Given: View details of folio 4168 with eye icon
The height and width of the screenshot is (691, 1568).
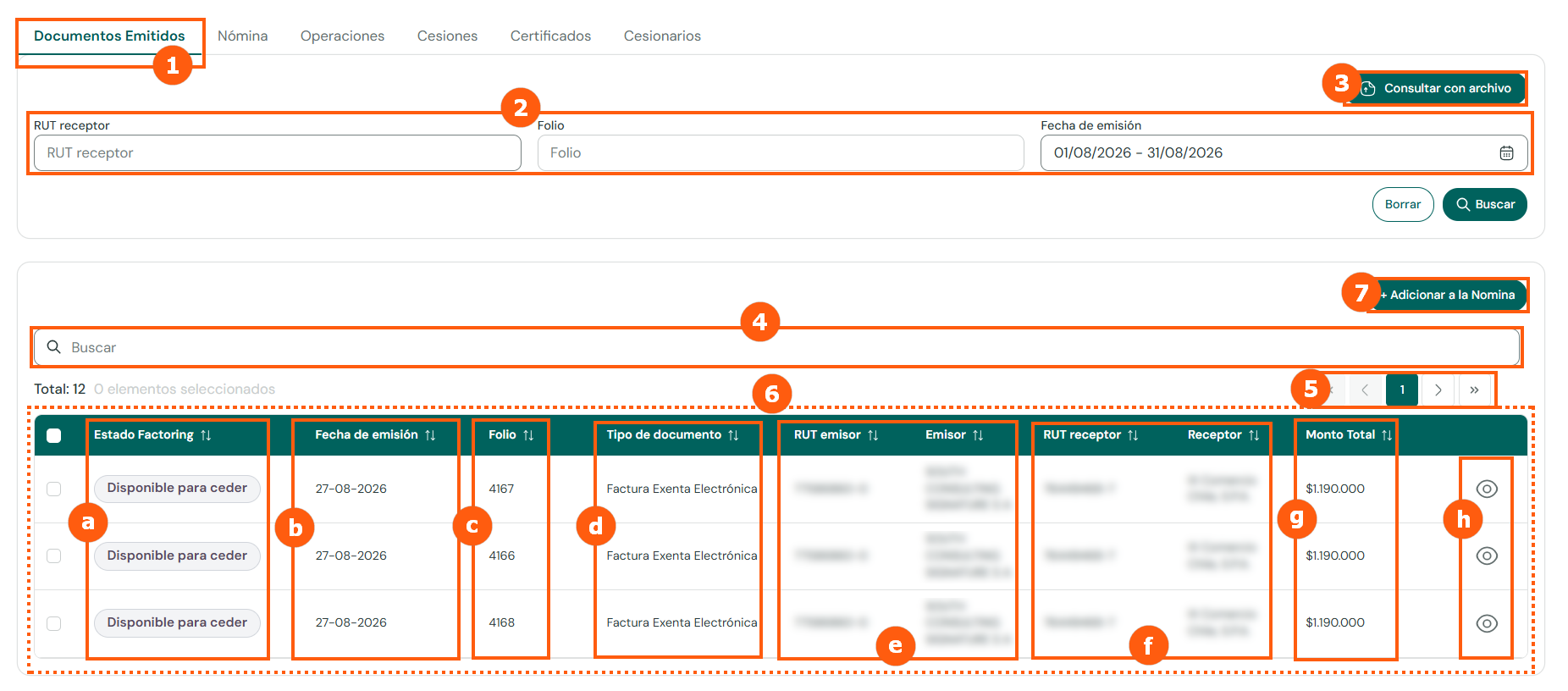Looking at the screenshot, I should [1487, 623].
